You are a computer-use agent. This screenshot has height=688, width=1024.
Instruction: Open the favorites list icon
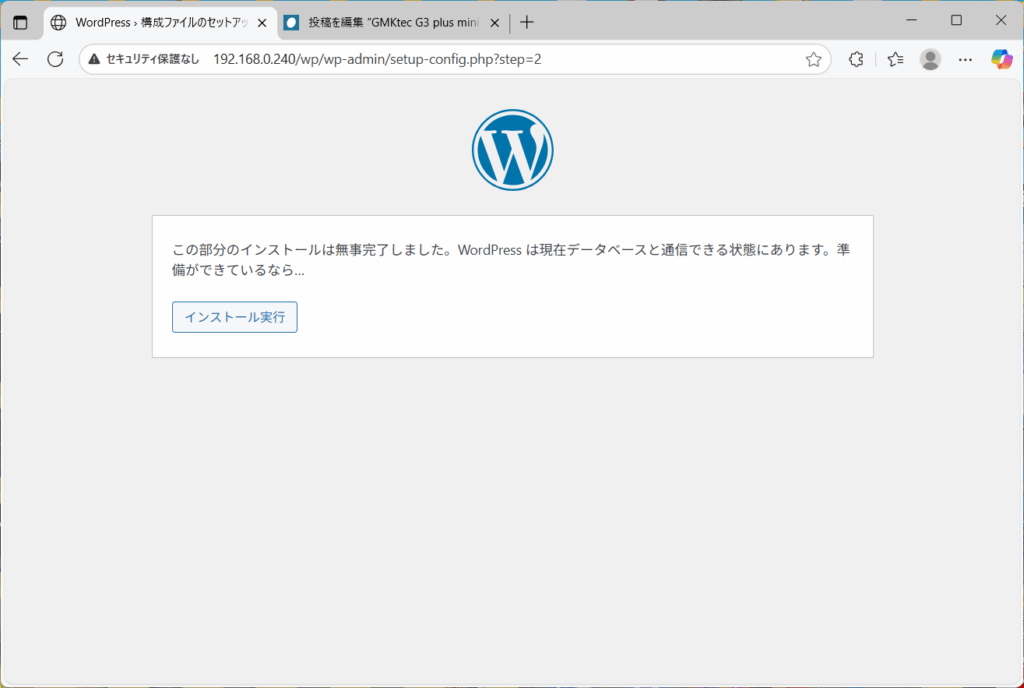click(x=895, y=59)
